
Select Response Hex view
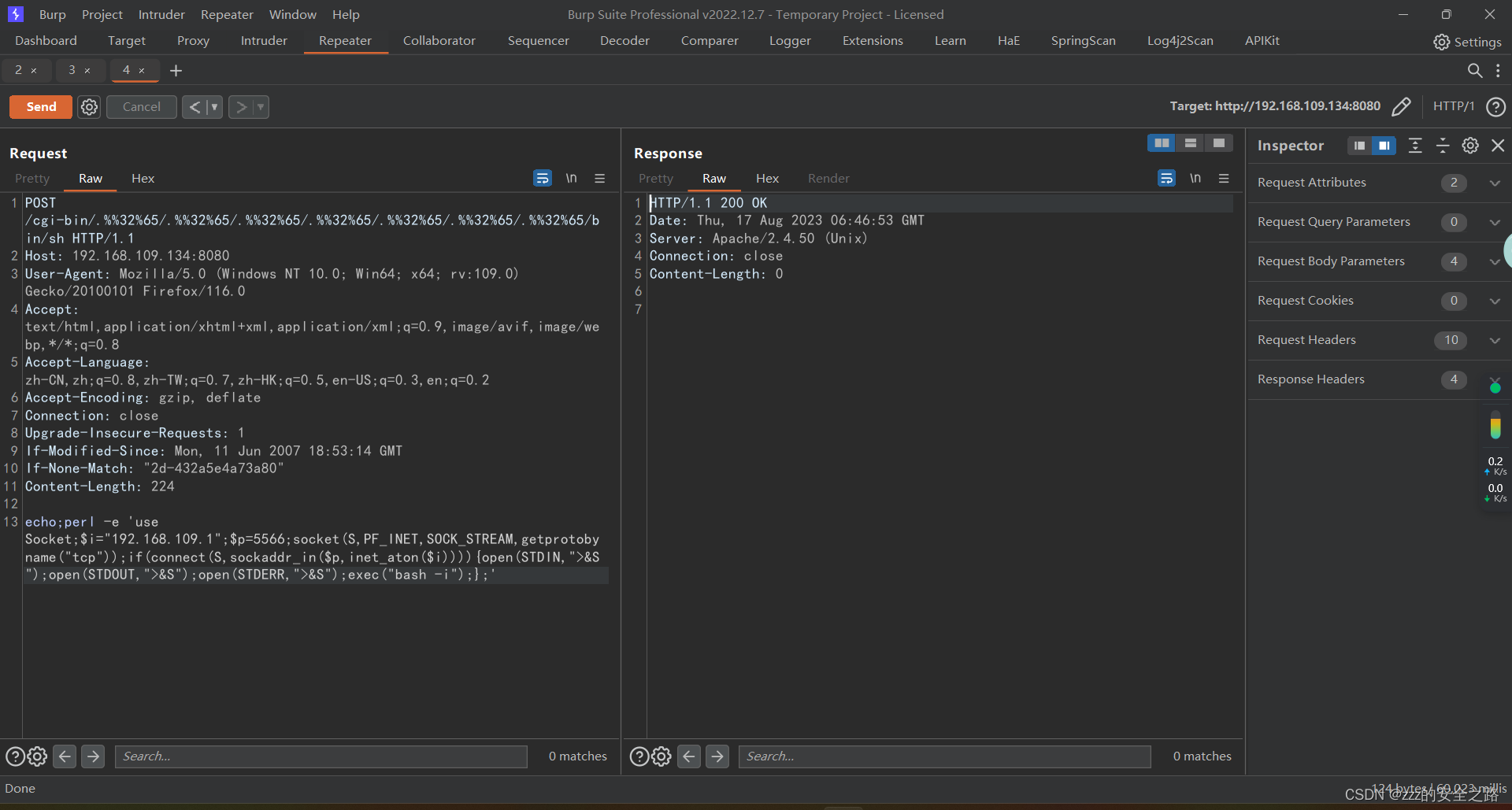[x=767, y=179]
